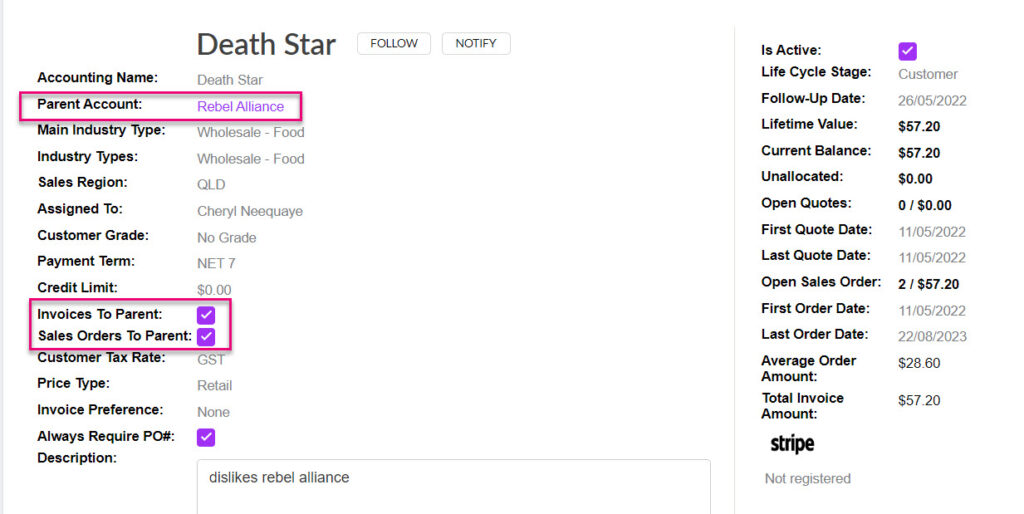
Task: Click the Sales Orders To Parent label
Action: pyautogui.click(x=115, y=336)
